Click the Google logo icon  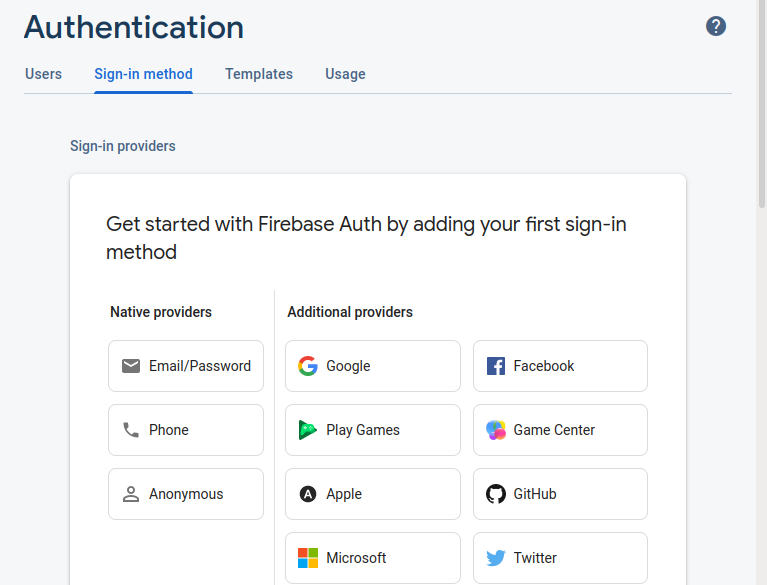[x=308, y=366]
